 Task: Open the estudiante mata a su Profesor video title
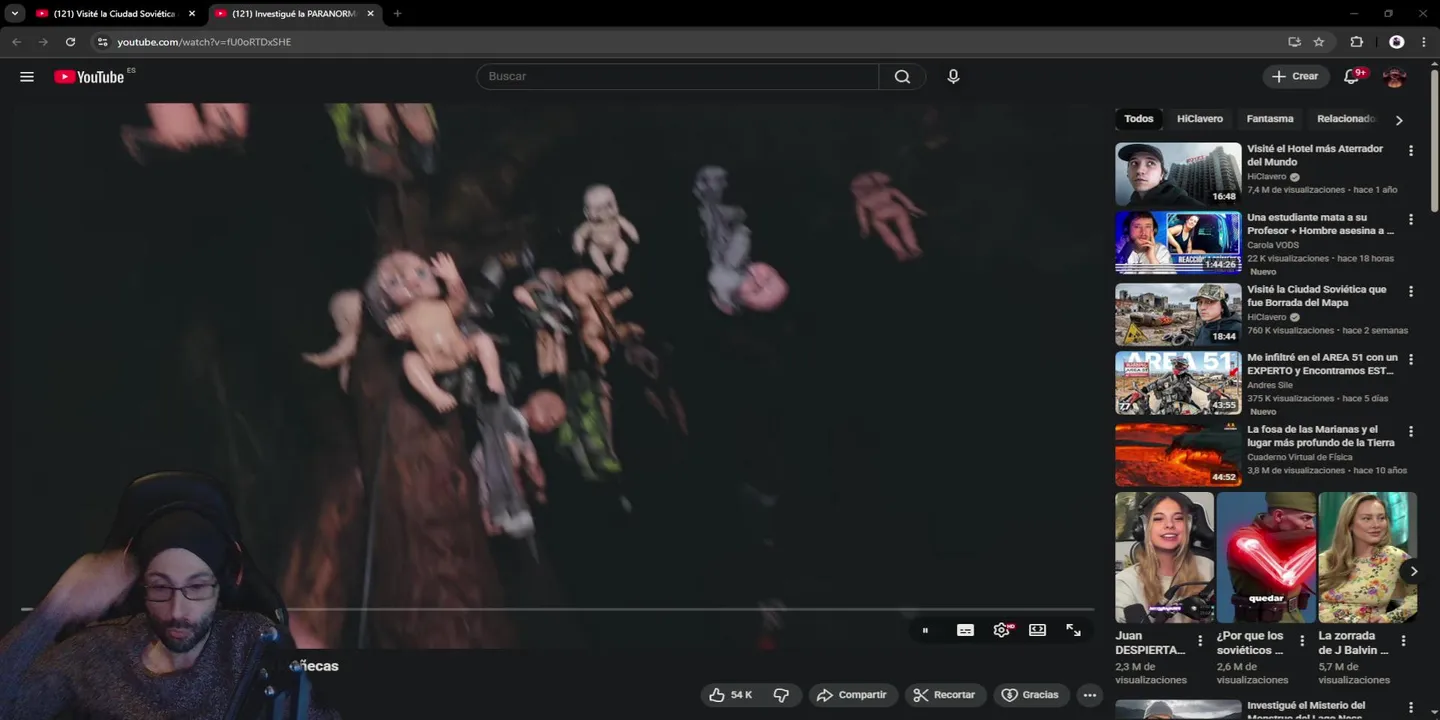[x=1320, y=224]
